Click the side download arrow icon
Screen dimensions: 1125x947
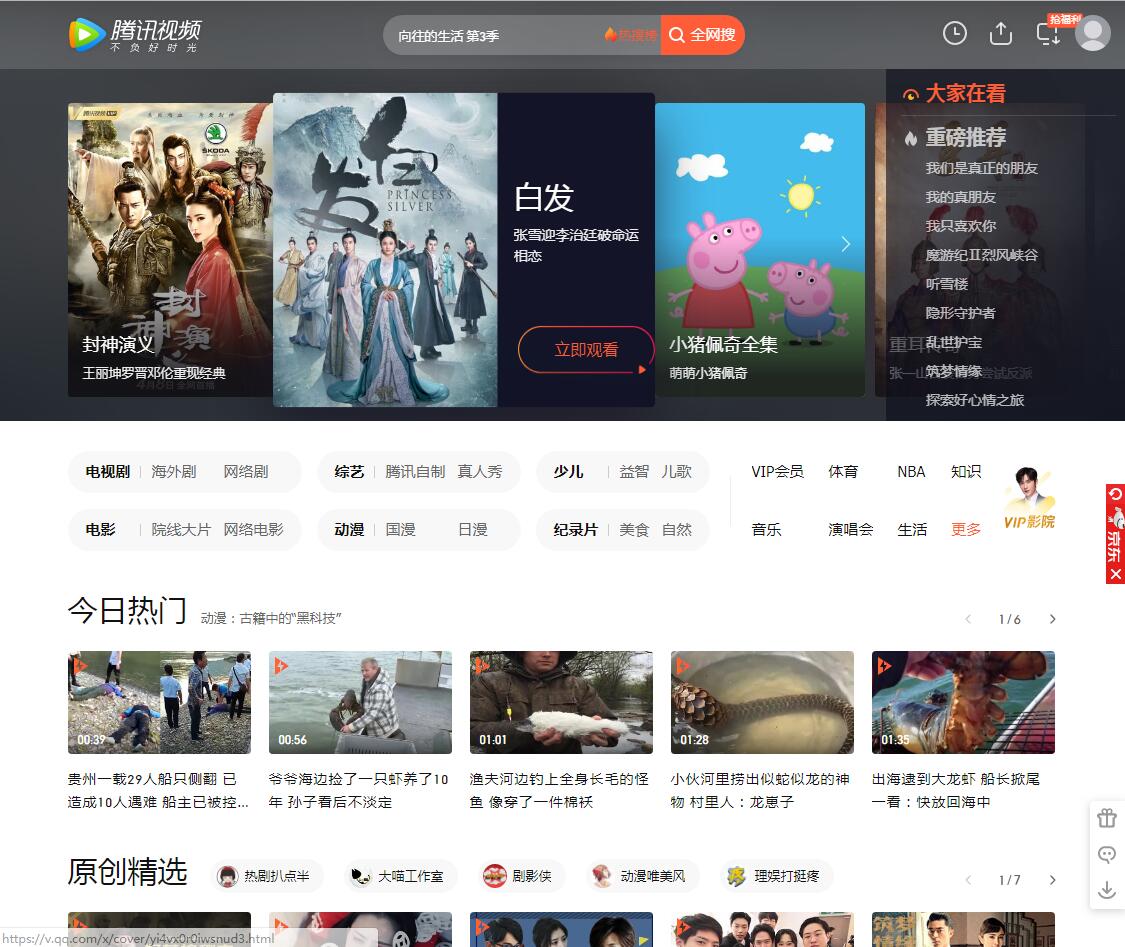click(1107, 890)
